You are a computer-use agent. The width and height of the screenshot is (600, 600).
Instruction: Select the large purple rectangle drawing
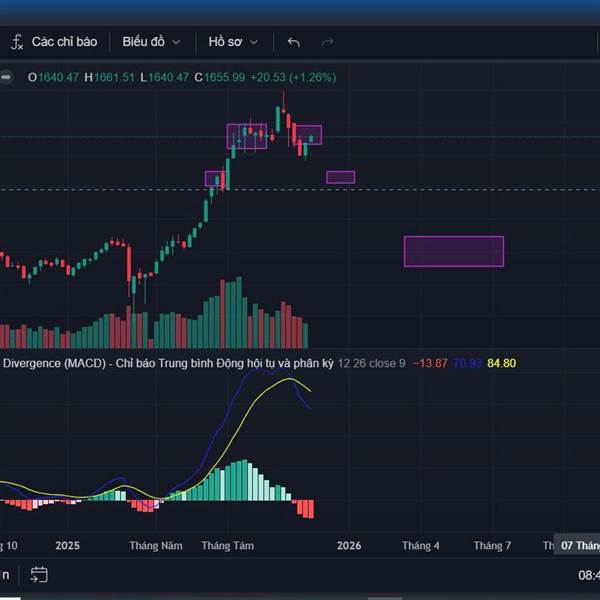[x=453, y=251]
